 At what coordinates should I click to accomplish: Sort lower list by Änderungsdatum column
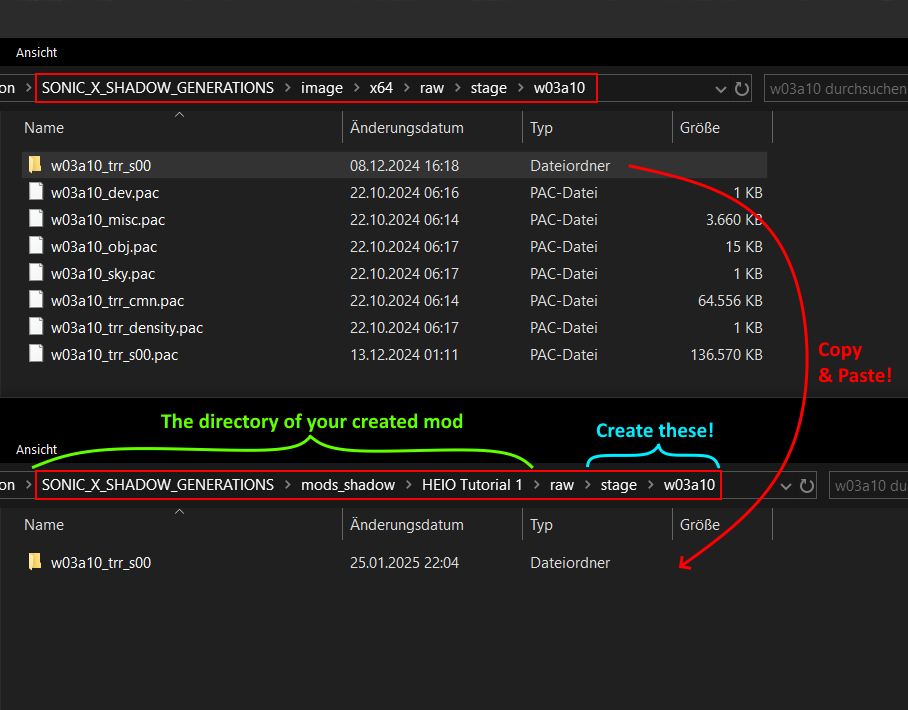click(x=407, y=525)
